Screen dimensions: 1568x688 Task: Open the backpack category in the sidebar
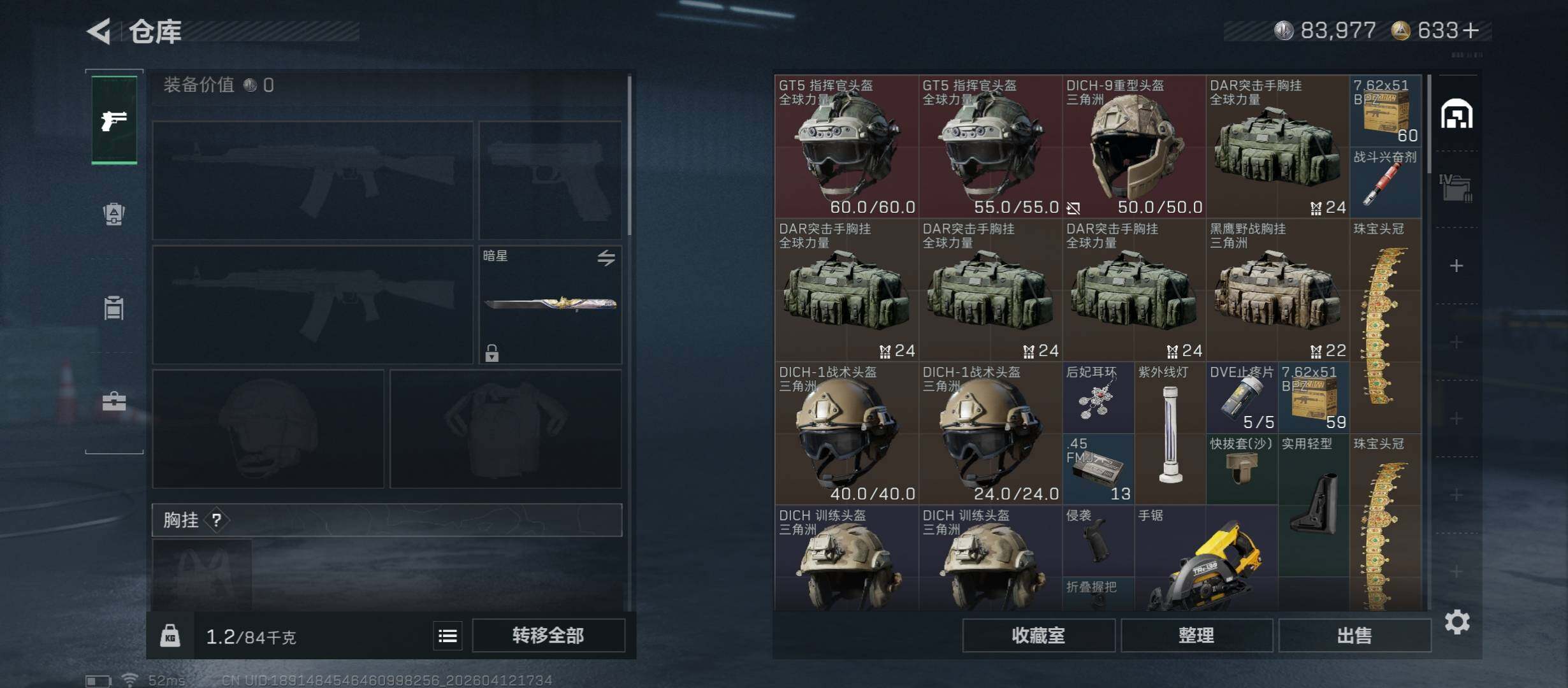(114, 214)
